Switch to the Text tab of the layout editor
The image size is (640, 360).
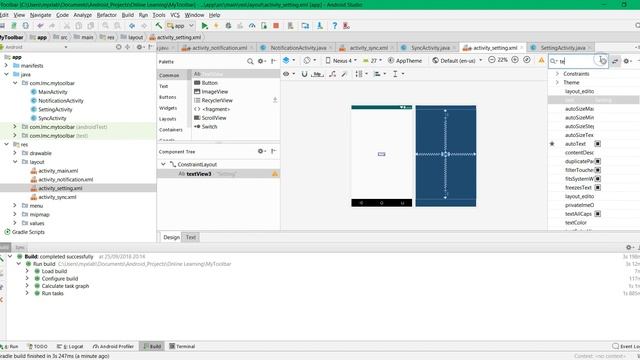191,237
